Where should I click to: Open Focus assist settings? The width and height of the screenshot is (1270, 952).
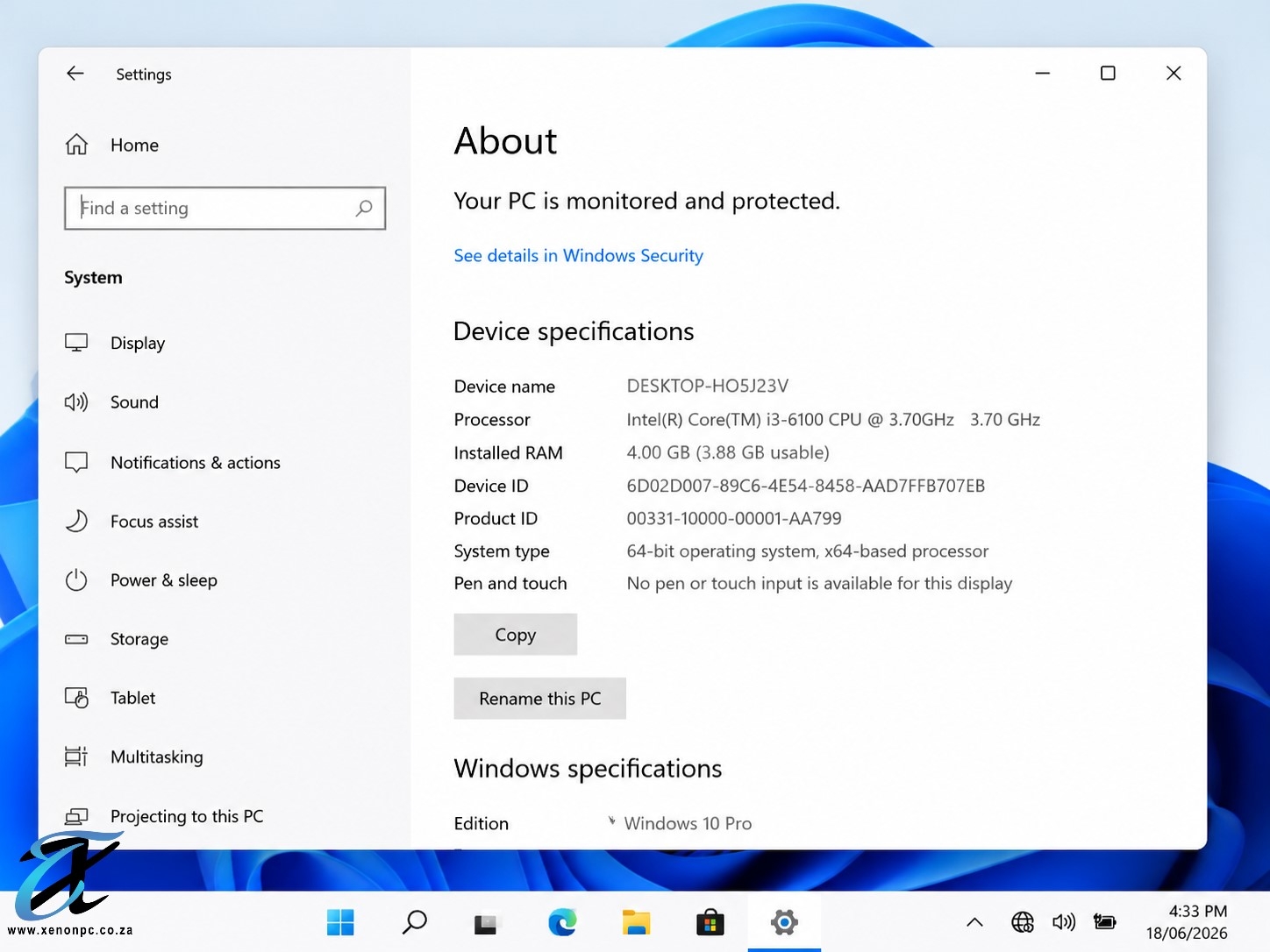click(x=132, y=522)
